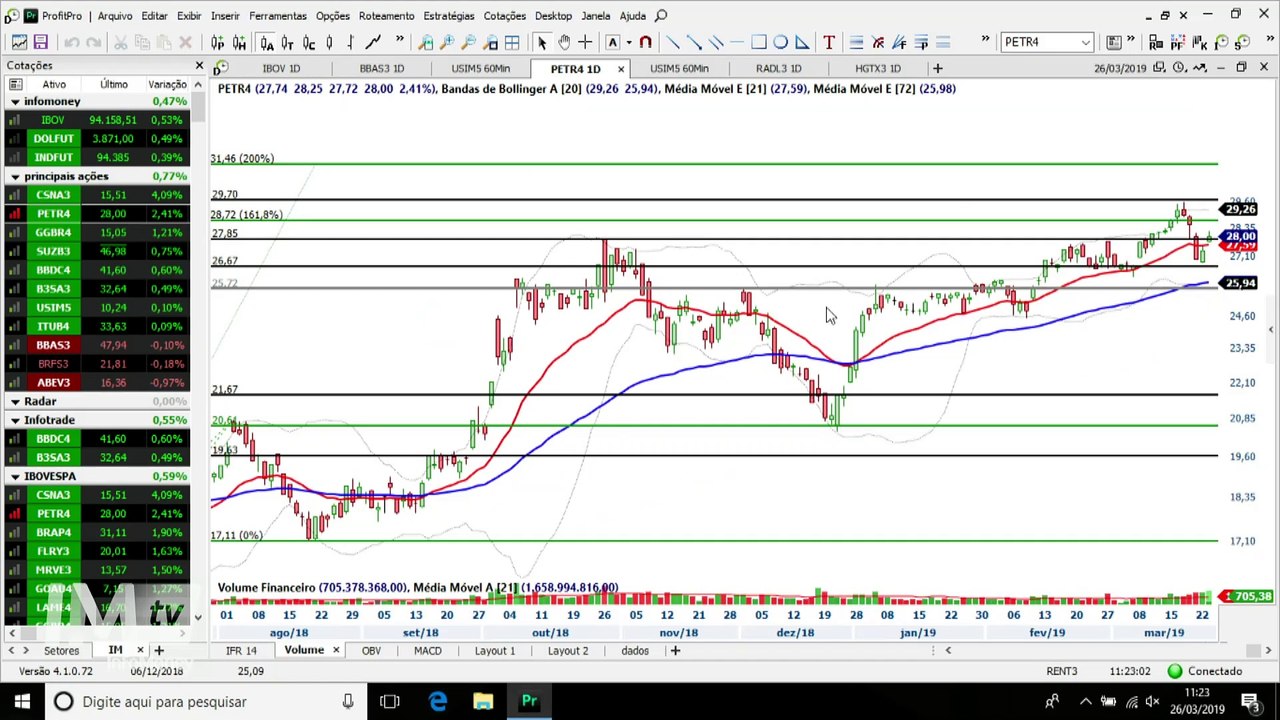The image size is (1280, 720).
Task: Switch to the MACD indicator tab
Action: tap(427, 651)
